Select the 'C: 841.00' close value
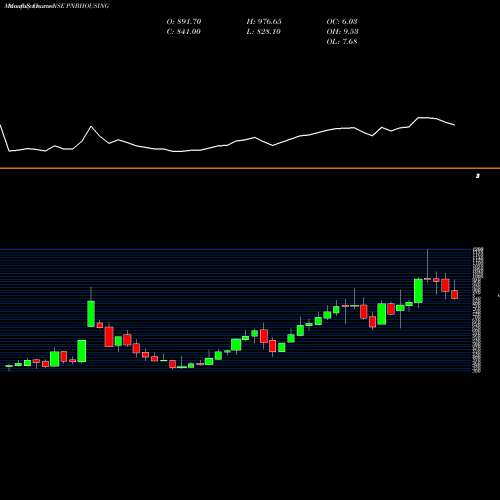Viewport: 500px width, 500px height. (x=183, y=32)
